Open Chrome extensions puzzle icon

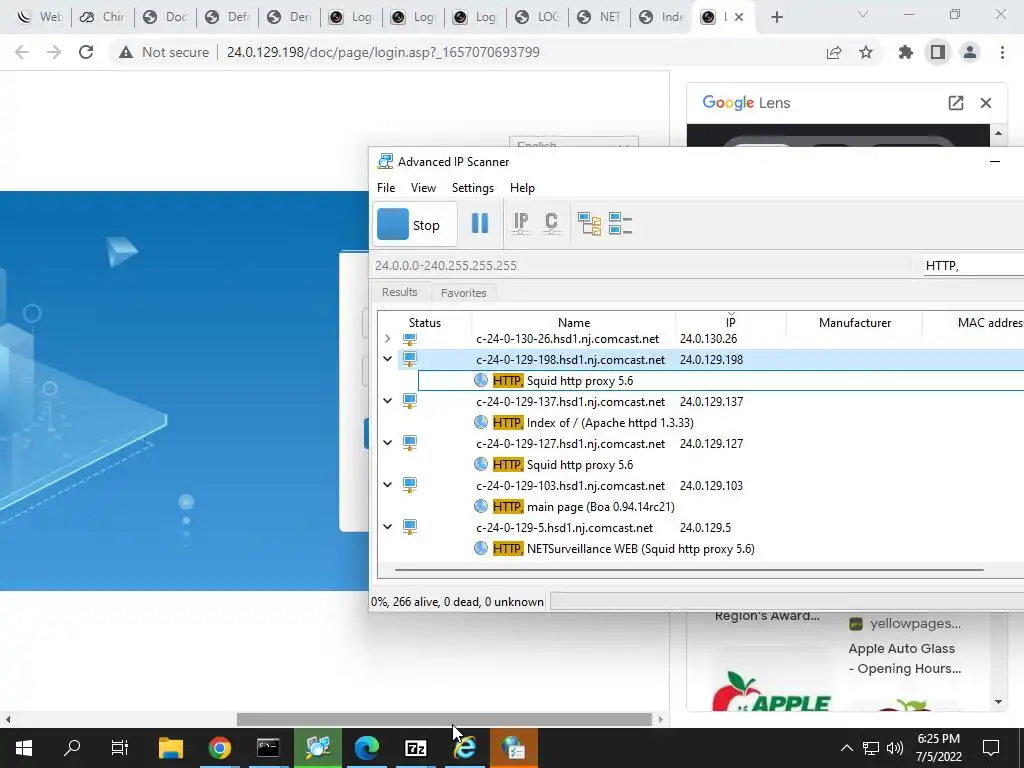click(905, 52)
